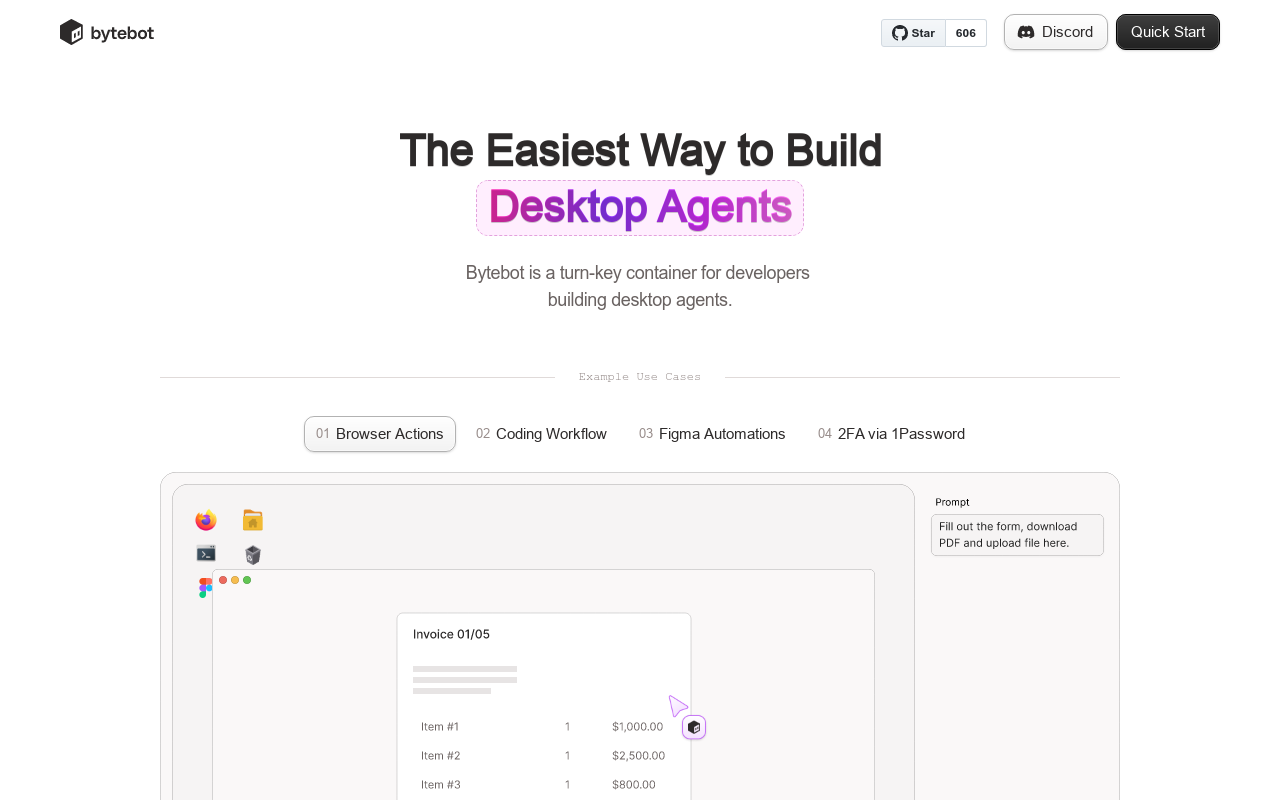
Task: Switch to the Figma Automations tab
Action: click(x=712, y=434)
